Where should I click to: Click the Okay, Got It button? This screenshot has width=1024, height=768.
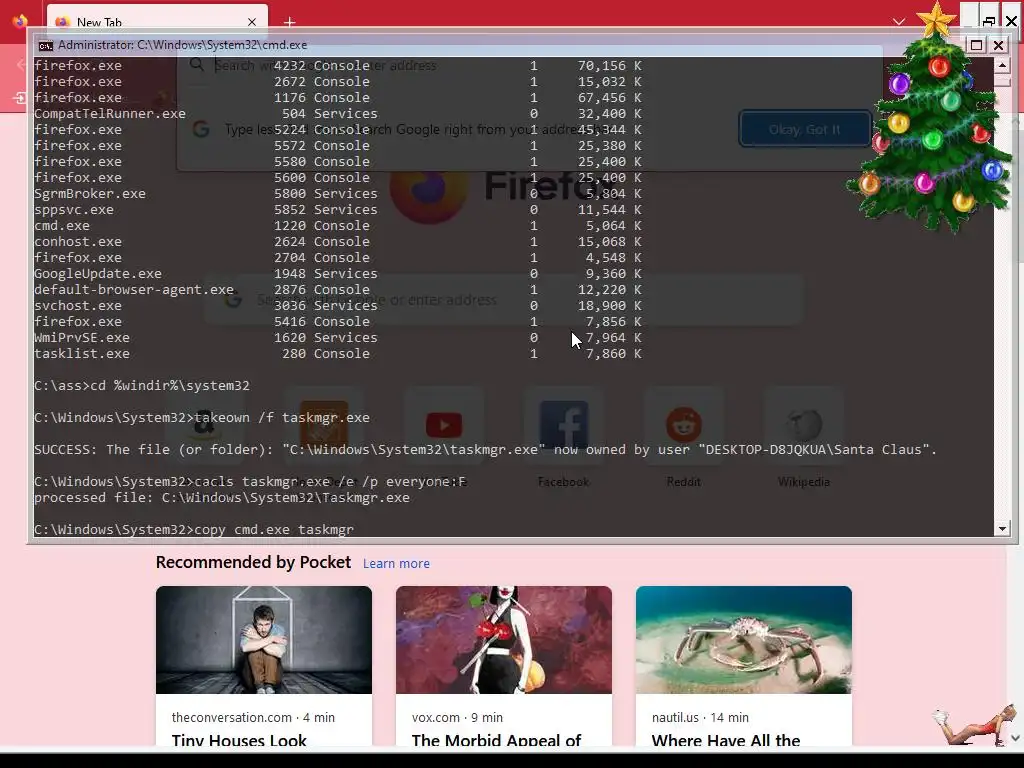pos(805,129)
